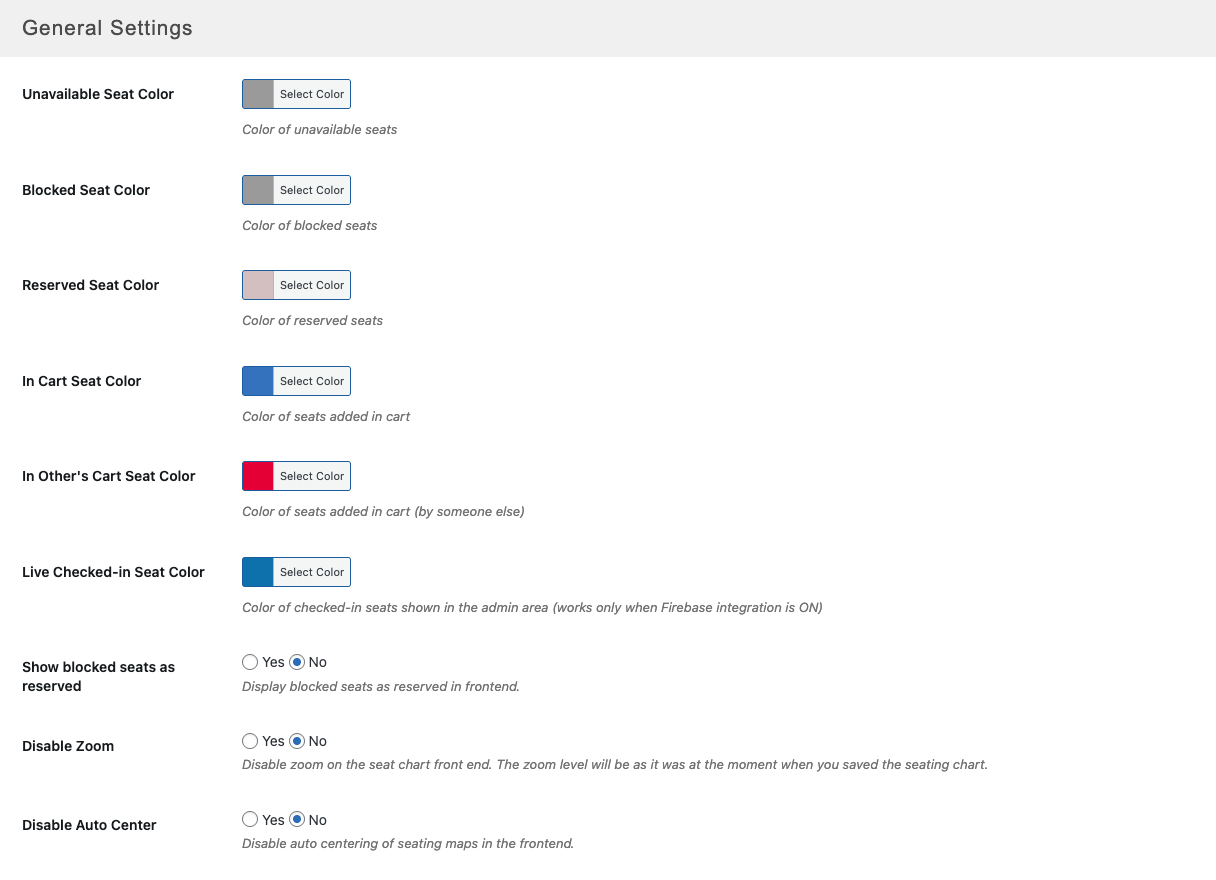
Task: Select No for Show blocked seats as reserved
Action: [x=297, y=662]
